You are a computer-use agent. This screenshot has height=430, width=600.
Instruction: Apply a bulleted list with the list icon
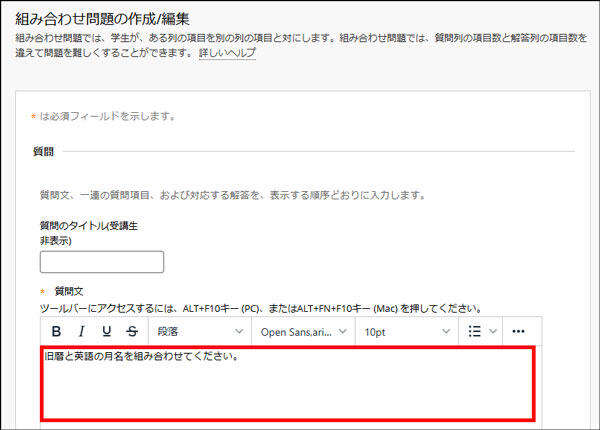(474, 331)
